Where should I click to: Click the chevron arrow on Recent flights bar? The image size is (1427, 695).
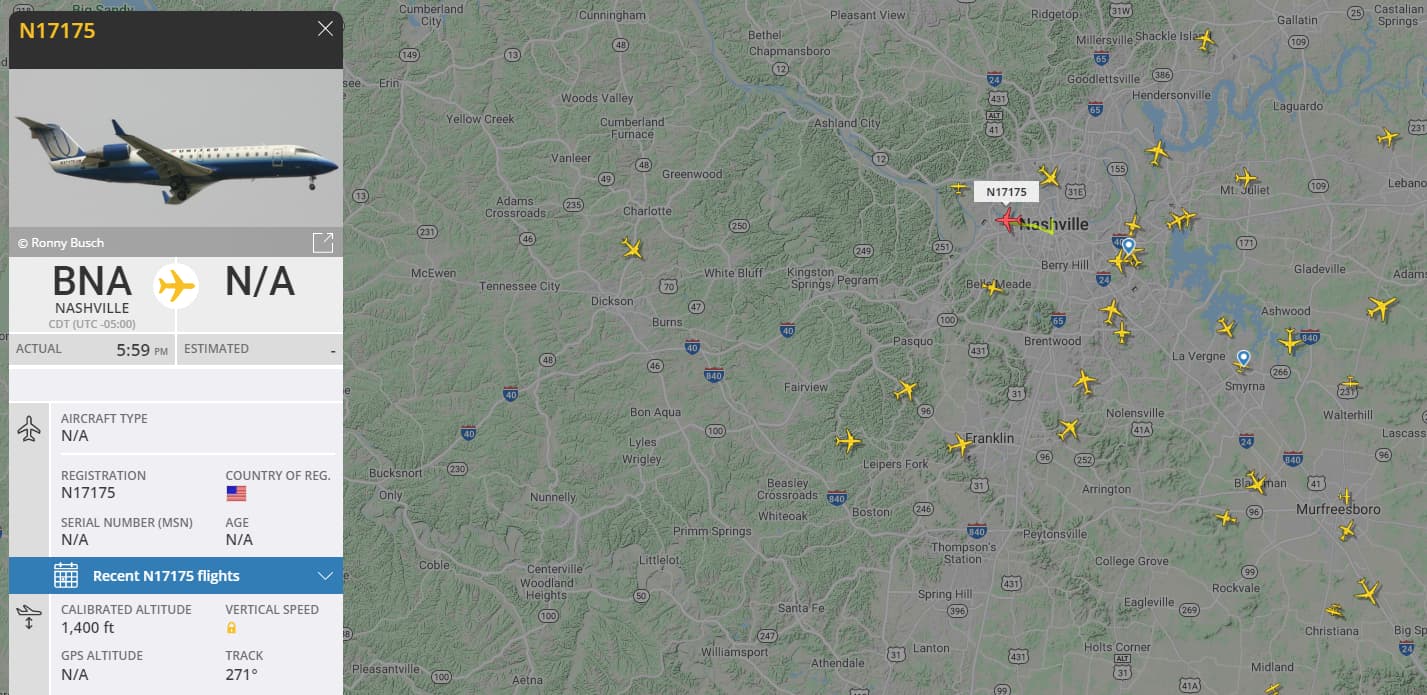pos(324,576)
